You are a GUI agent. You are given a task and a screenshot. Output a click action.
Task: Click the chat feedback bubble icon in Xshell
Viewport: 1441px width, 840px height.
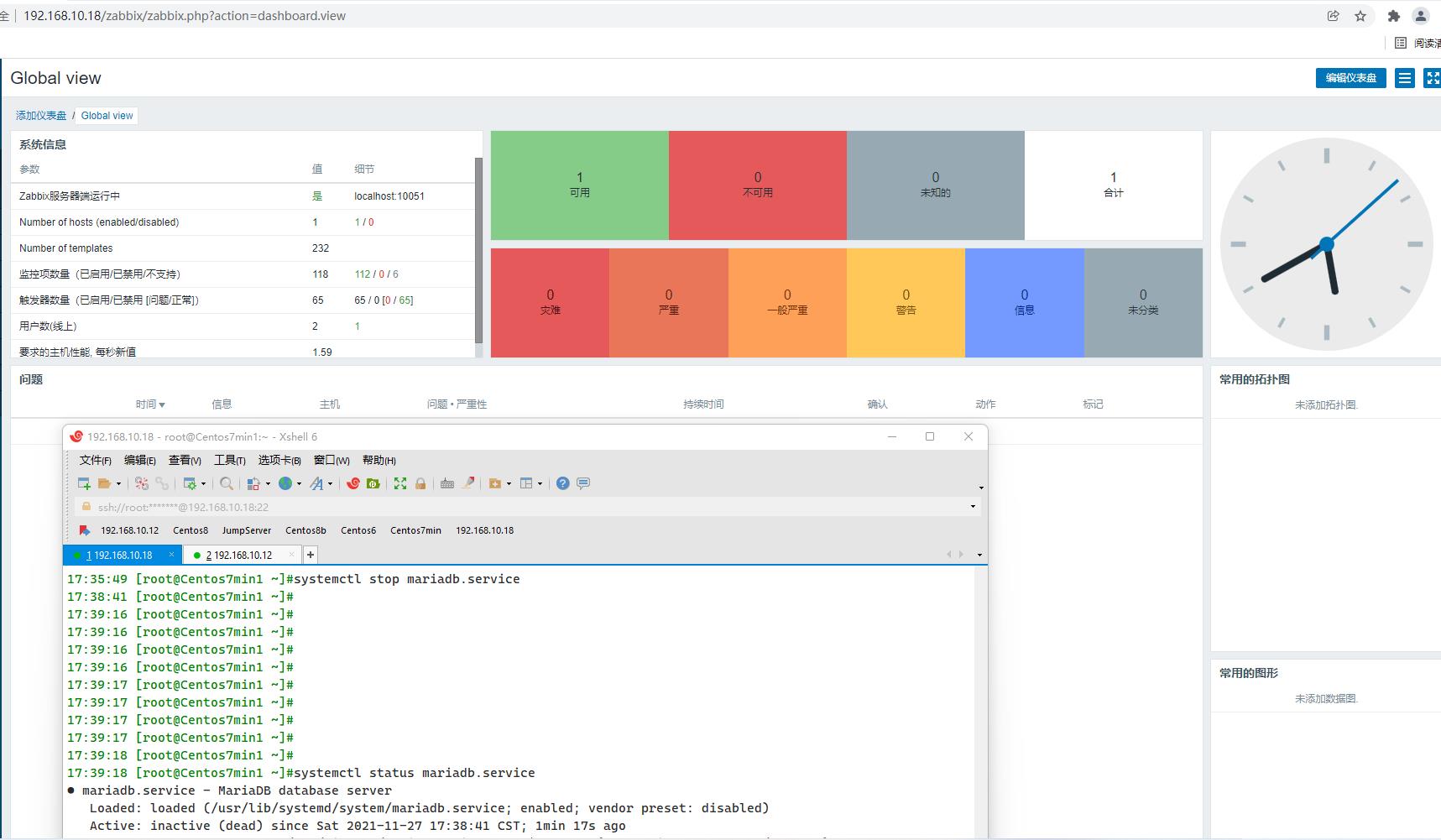tap(583, 483)
